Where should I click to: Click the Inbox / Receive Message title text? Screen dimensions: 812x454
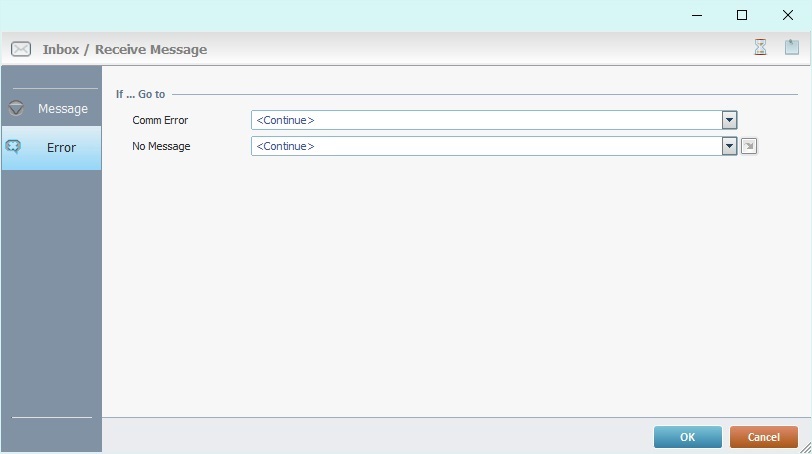125,49
